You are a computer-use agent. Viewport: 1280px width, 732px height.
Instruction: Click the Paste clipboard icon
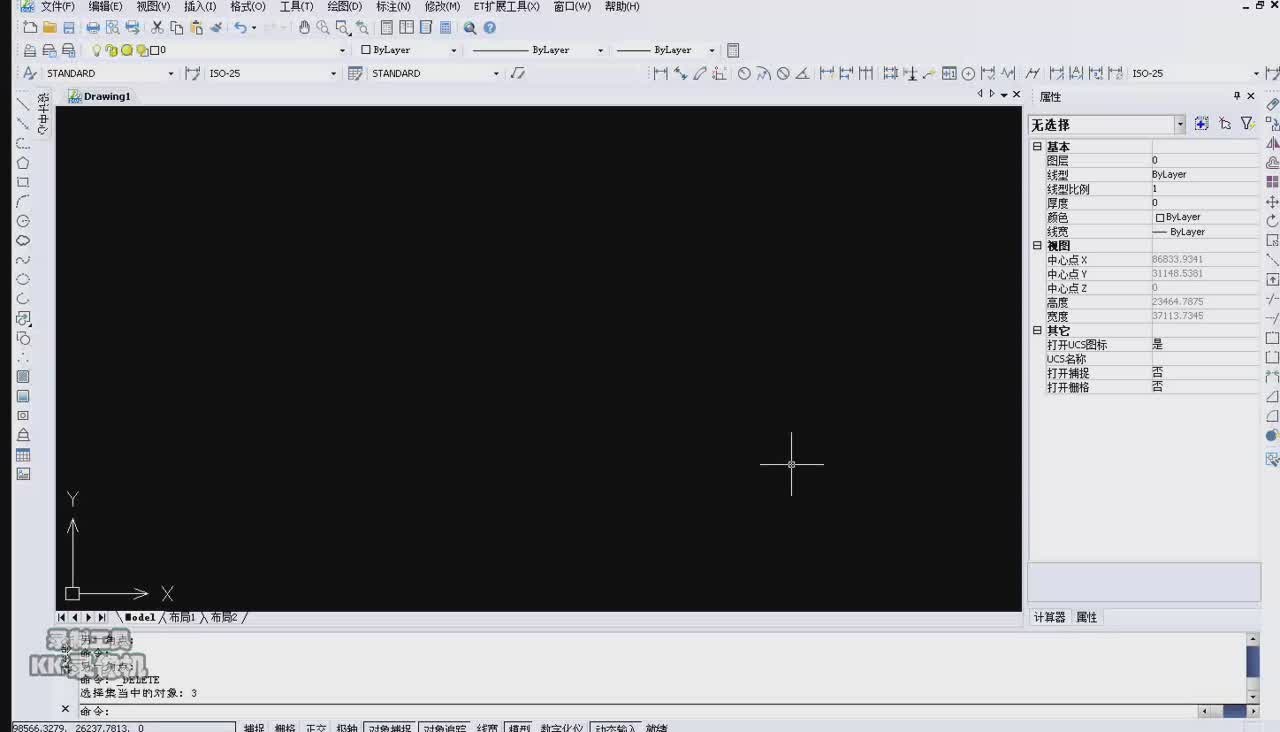[196, 28]
